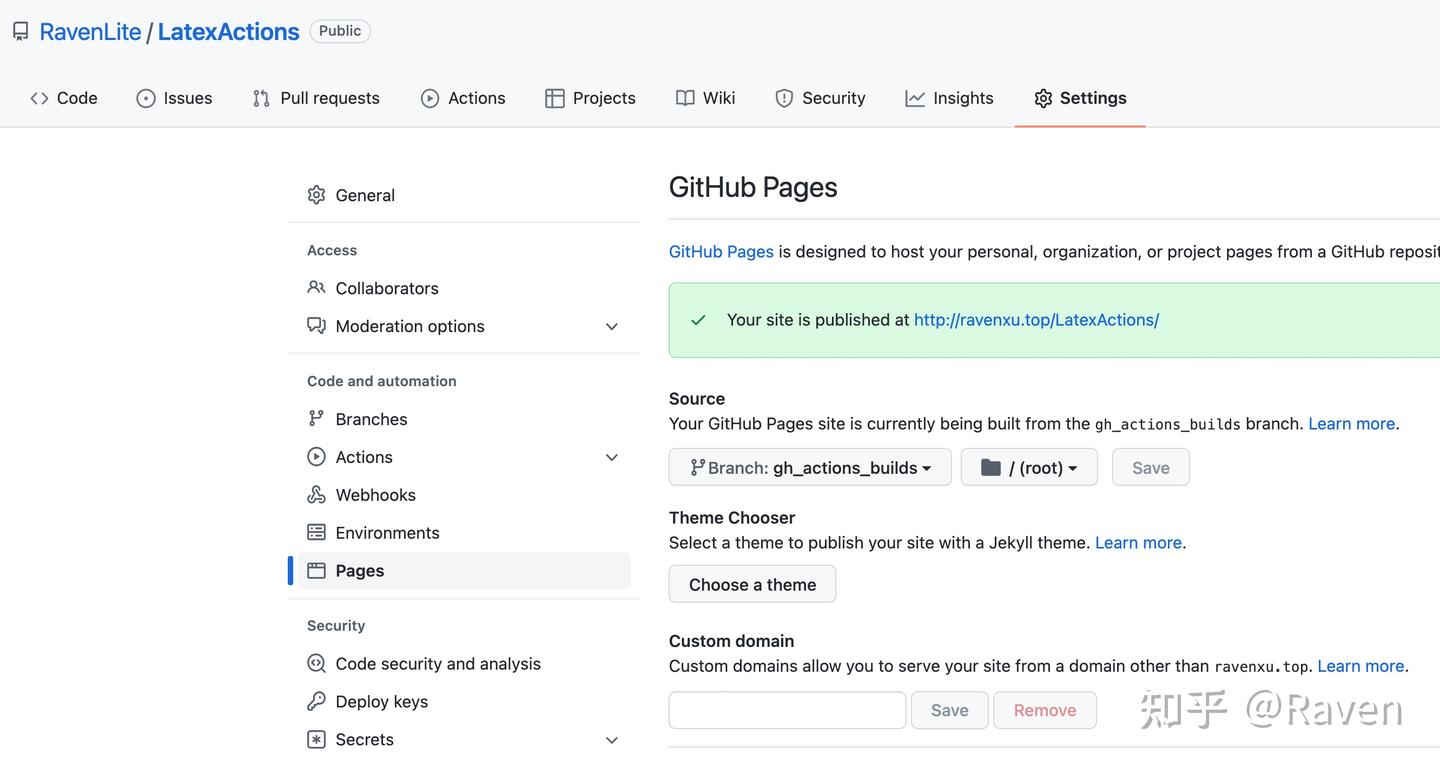Select the Issues icon in the navigation

pyautogui.click(x=146, y=98)
